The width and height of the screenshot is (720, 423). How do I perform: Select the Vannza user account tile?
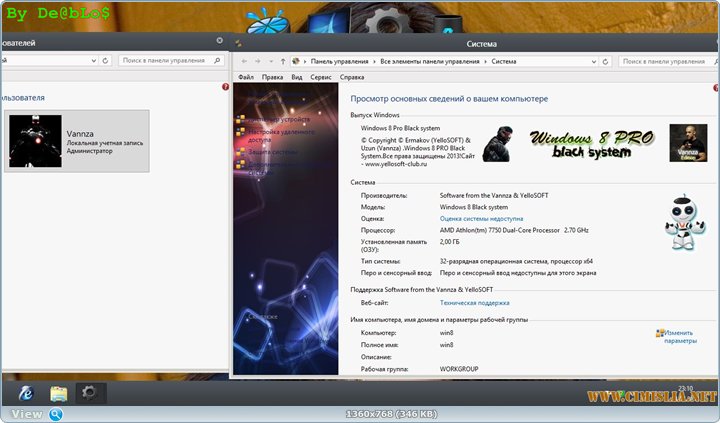77,141
